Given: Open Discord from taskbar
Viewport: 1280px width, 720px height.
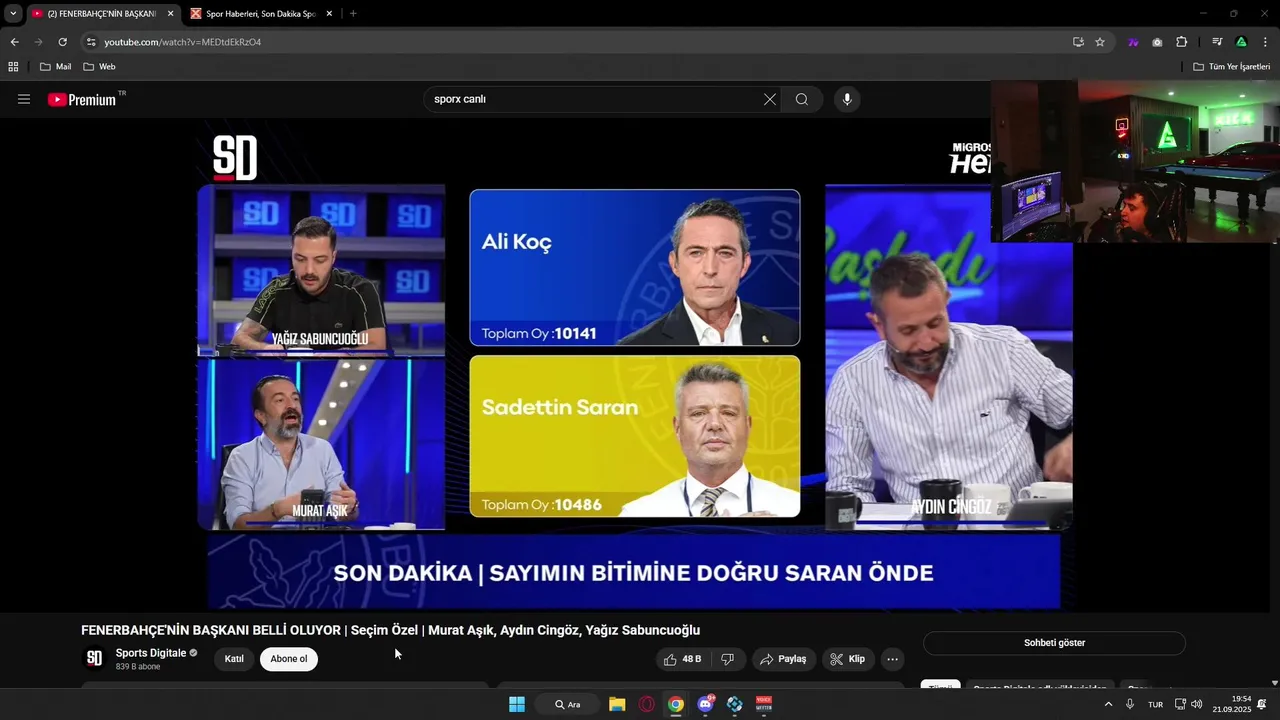Looking at the screenshot, I should (x=705, y=704).
